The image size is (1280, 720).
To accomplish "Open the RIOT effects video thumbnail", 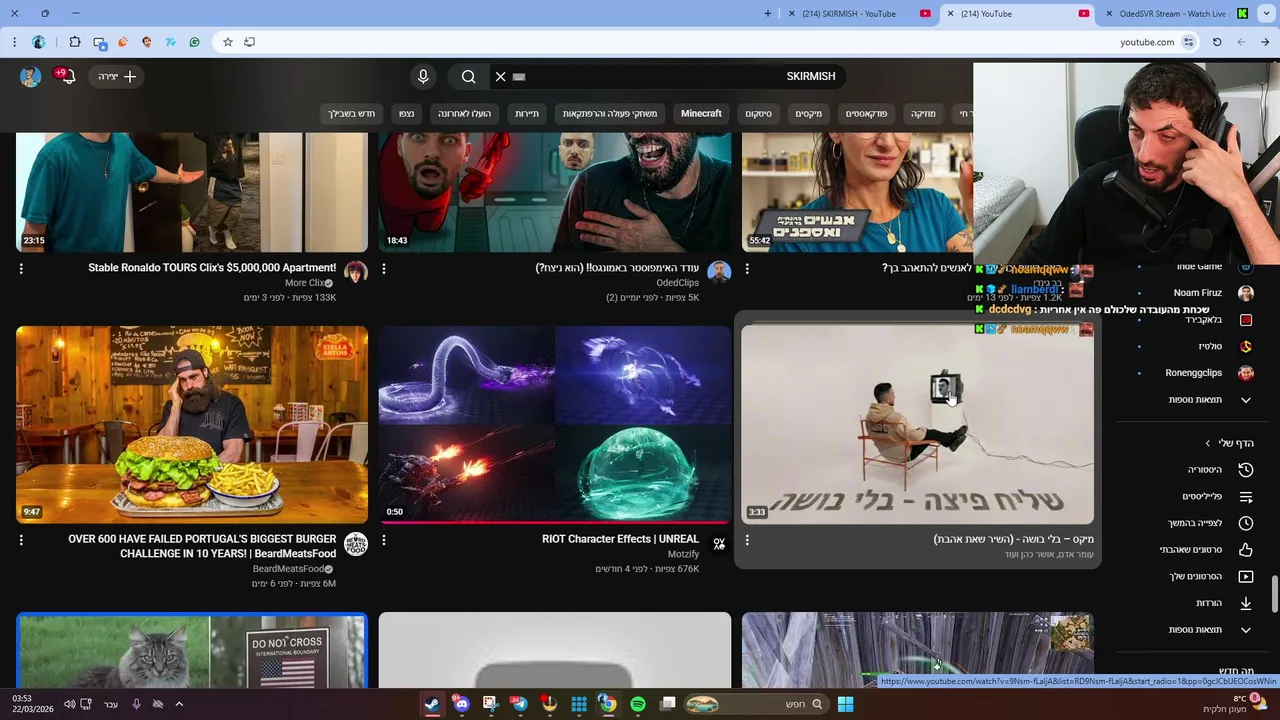I will (x=555, y=424).
